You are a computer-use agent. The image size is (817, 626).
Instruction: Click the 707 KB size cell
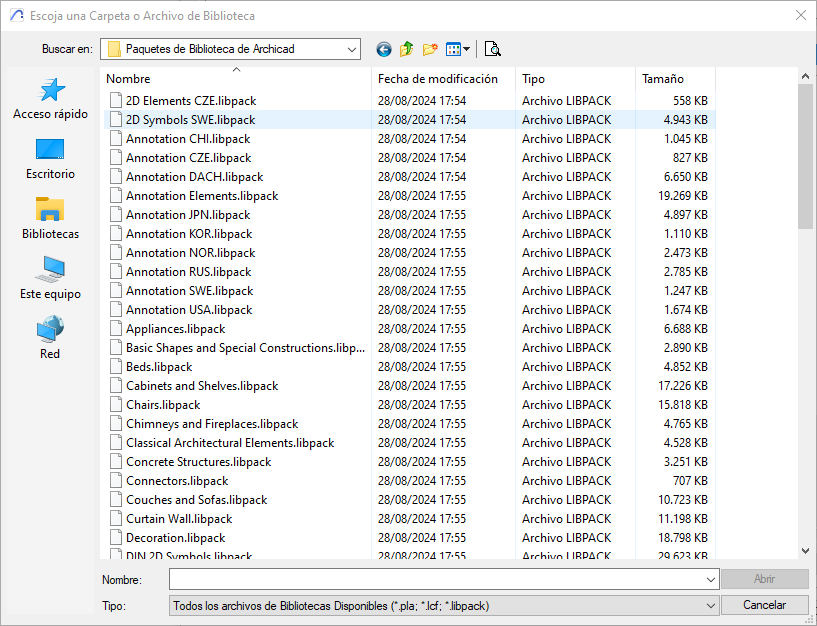click(x=690, y=481)
